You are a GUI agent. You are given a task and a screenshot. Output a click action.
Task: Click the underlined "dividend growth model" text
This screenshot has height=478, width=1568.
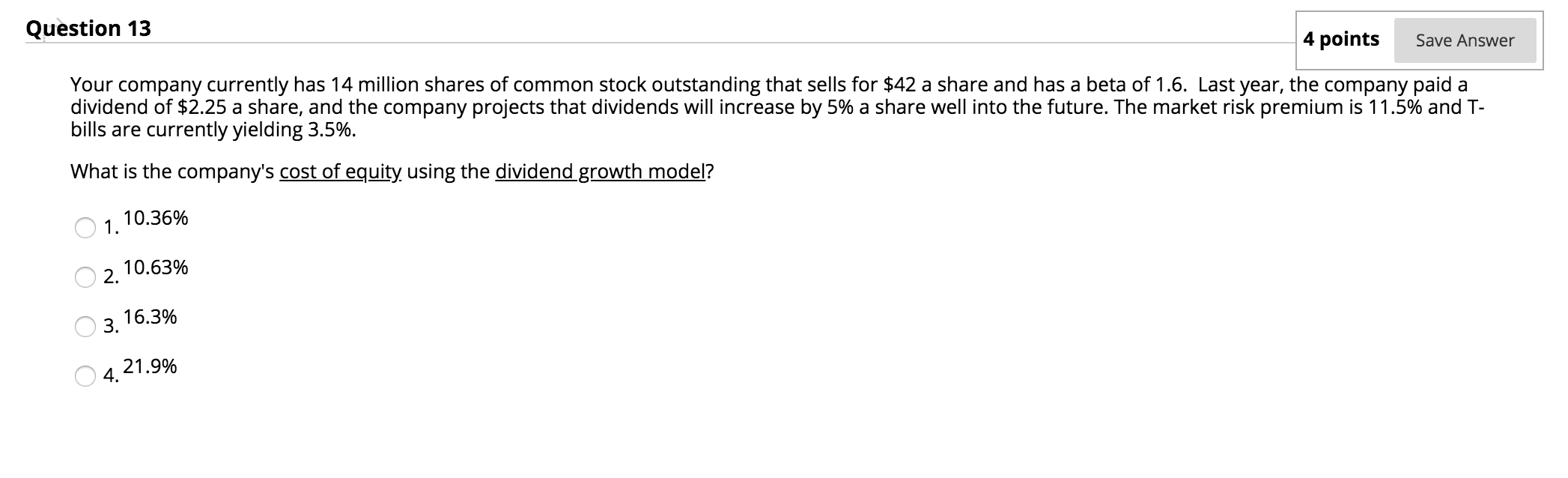[x=601, y=173]
